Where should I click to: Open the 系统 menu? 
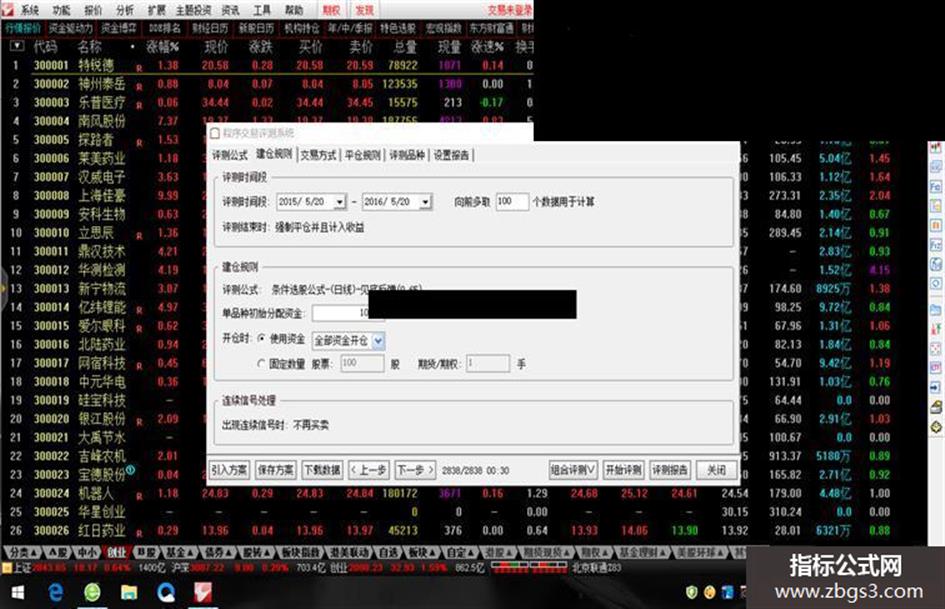[30, 10]
